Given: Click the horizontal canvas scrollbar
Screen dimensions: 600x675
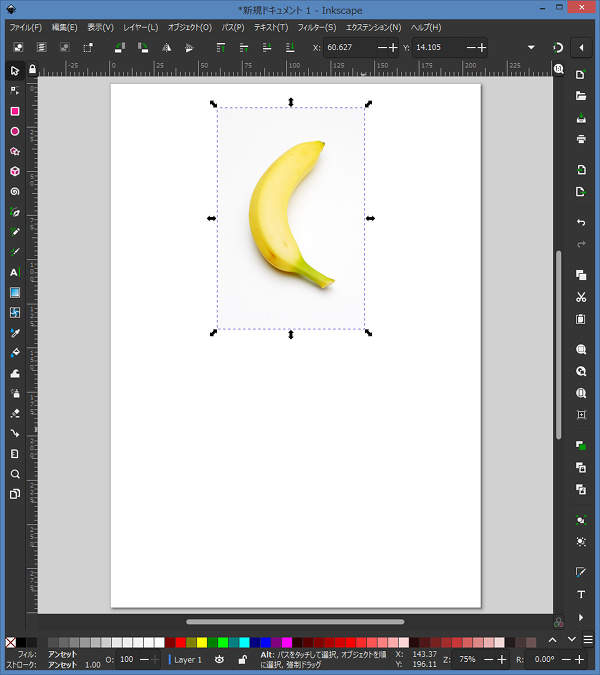Looking at the screenshot, I should click(x=295, y=622).
